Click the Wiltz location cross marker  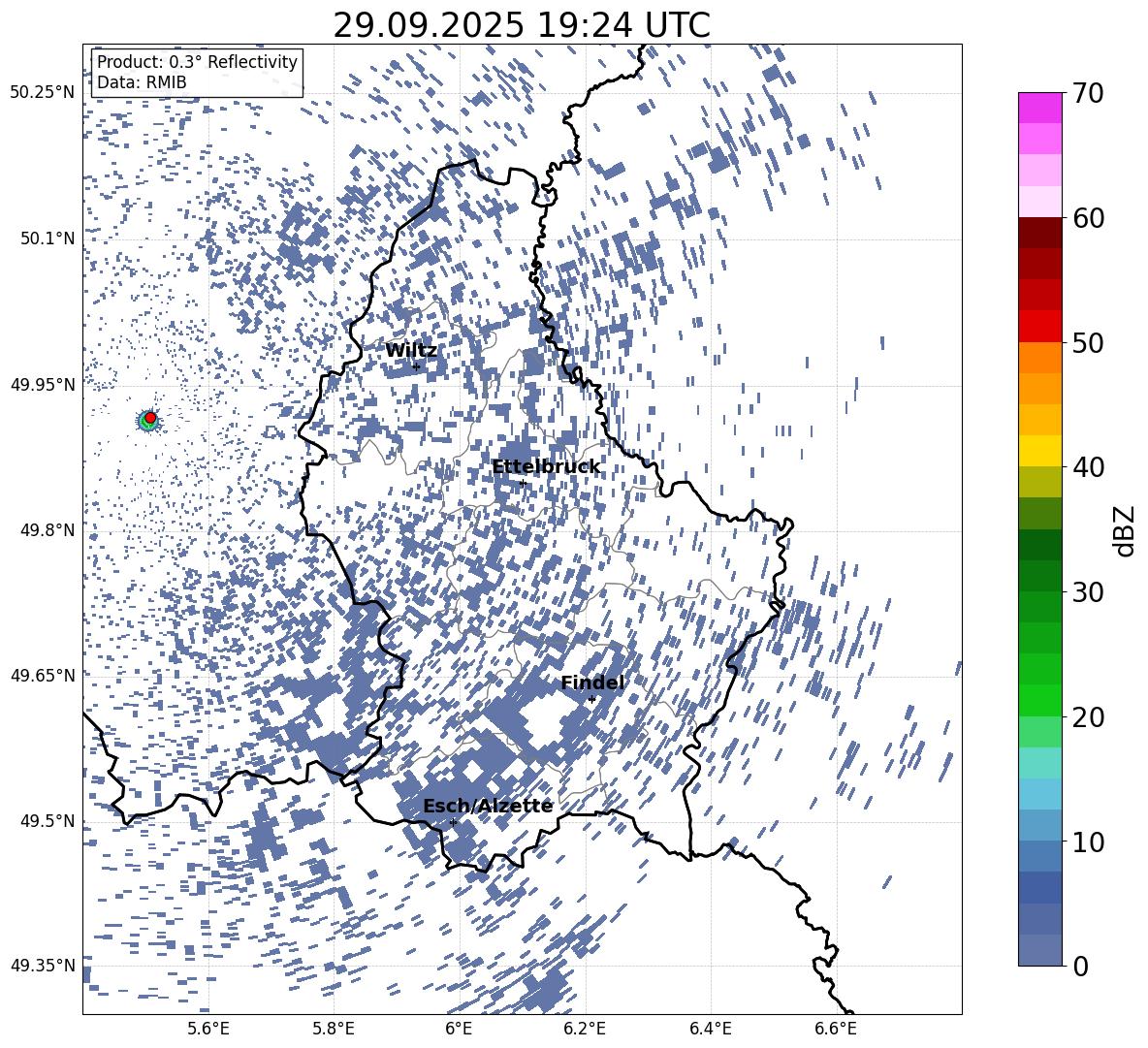[416, 366]
